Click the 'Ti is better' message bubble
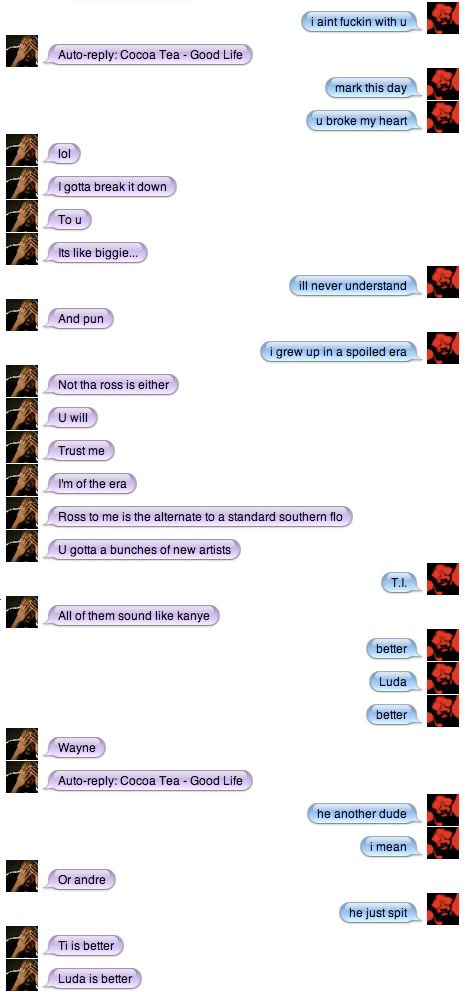465x992 pixels. click(83, 946)
